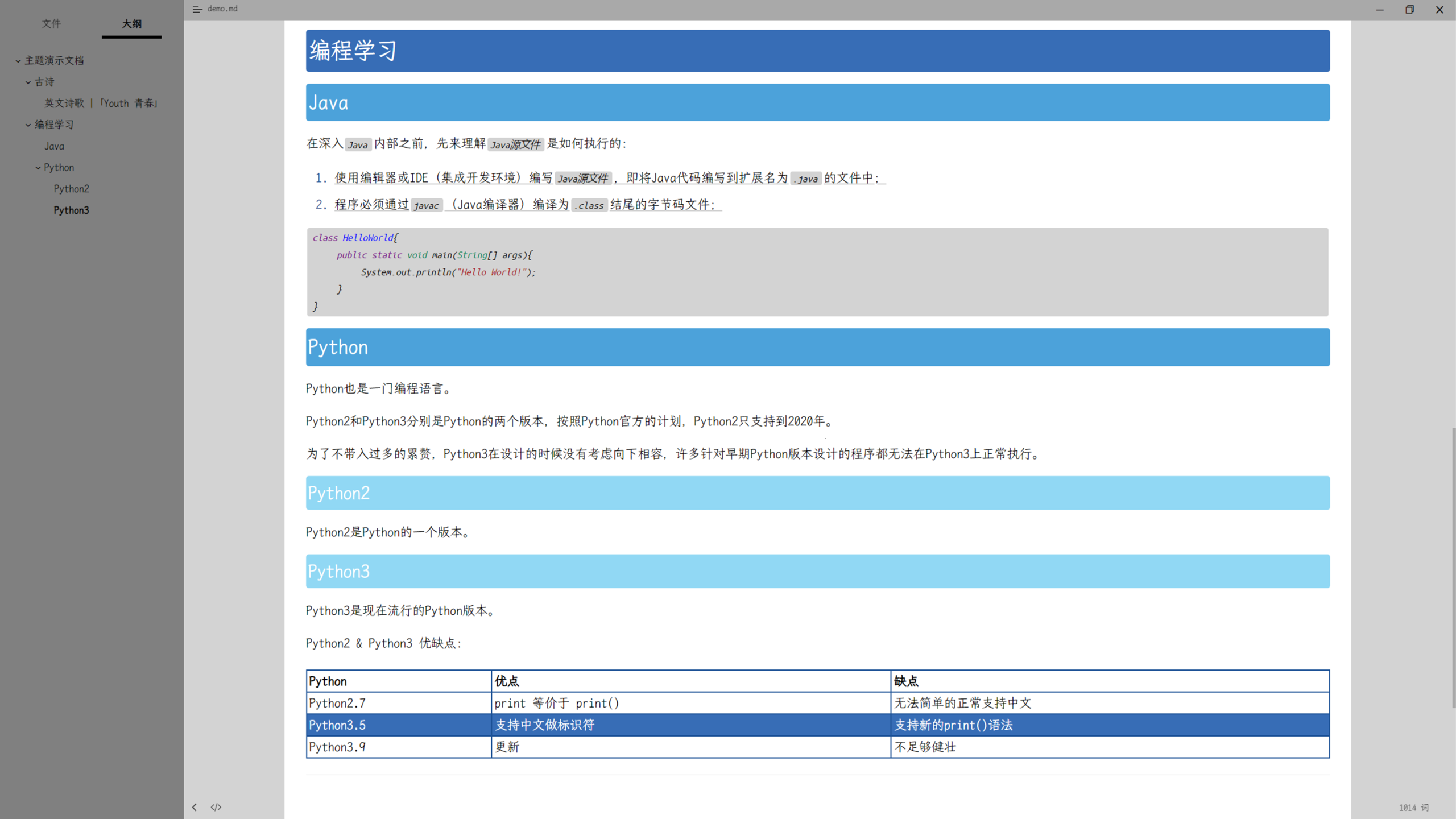Open 英文诗歌 Youth 青春 outline entry

click(x=101, y=103)
